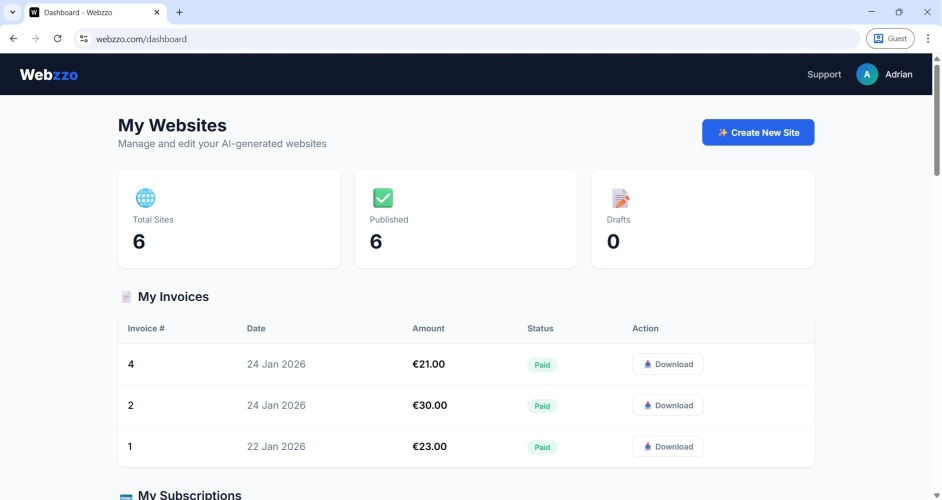
Task: Click the browser forward arrow
Action: pos(35,38)
